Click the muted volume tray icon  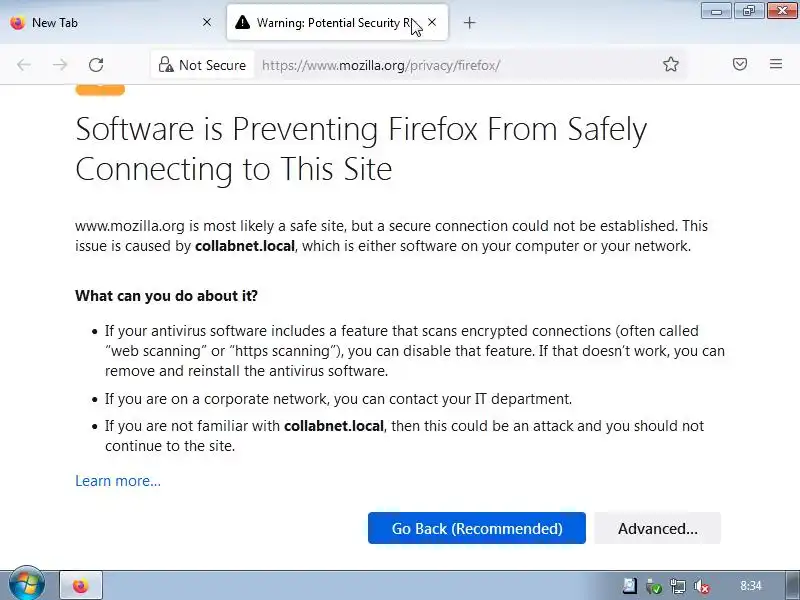point(702,586)
